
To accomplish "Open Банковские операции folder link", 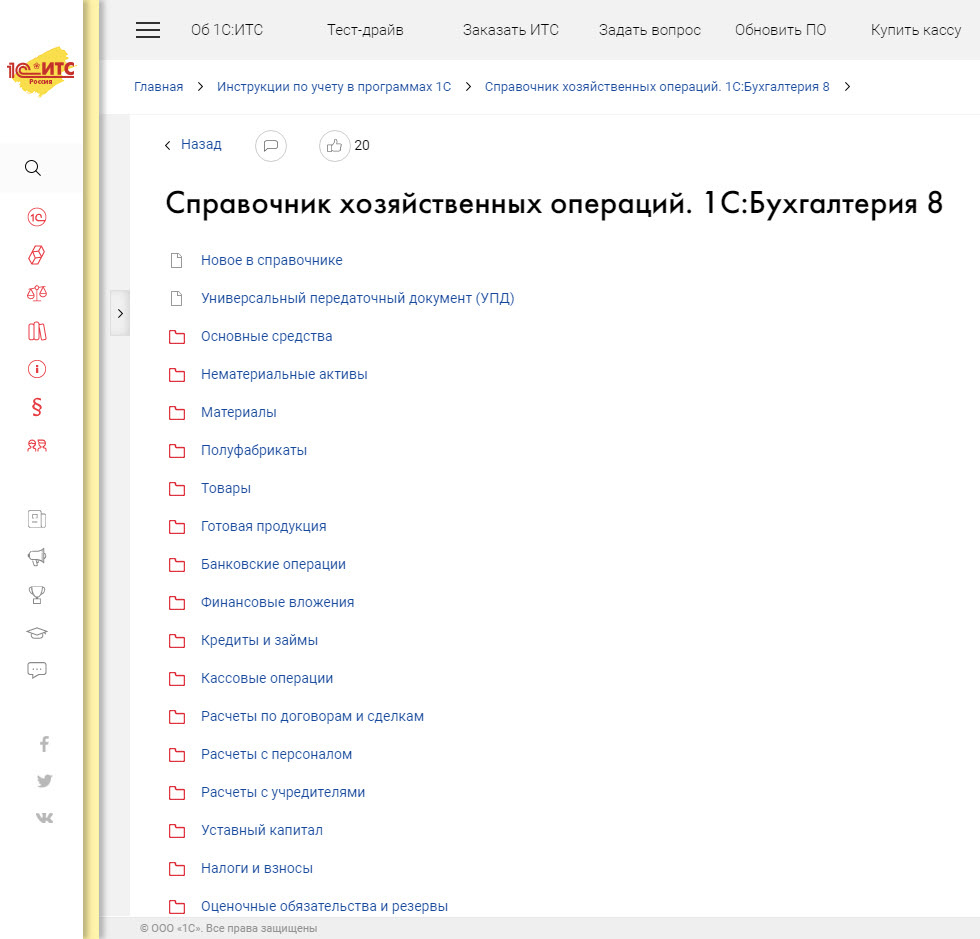I will [x=273, y=565].
